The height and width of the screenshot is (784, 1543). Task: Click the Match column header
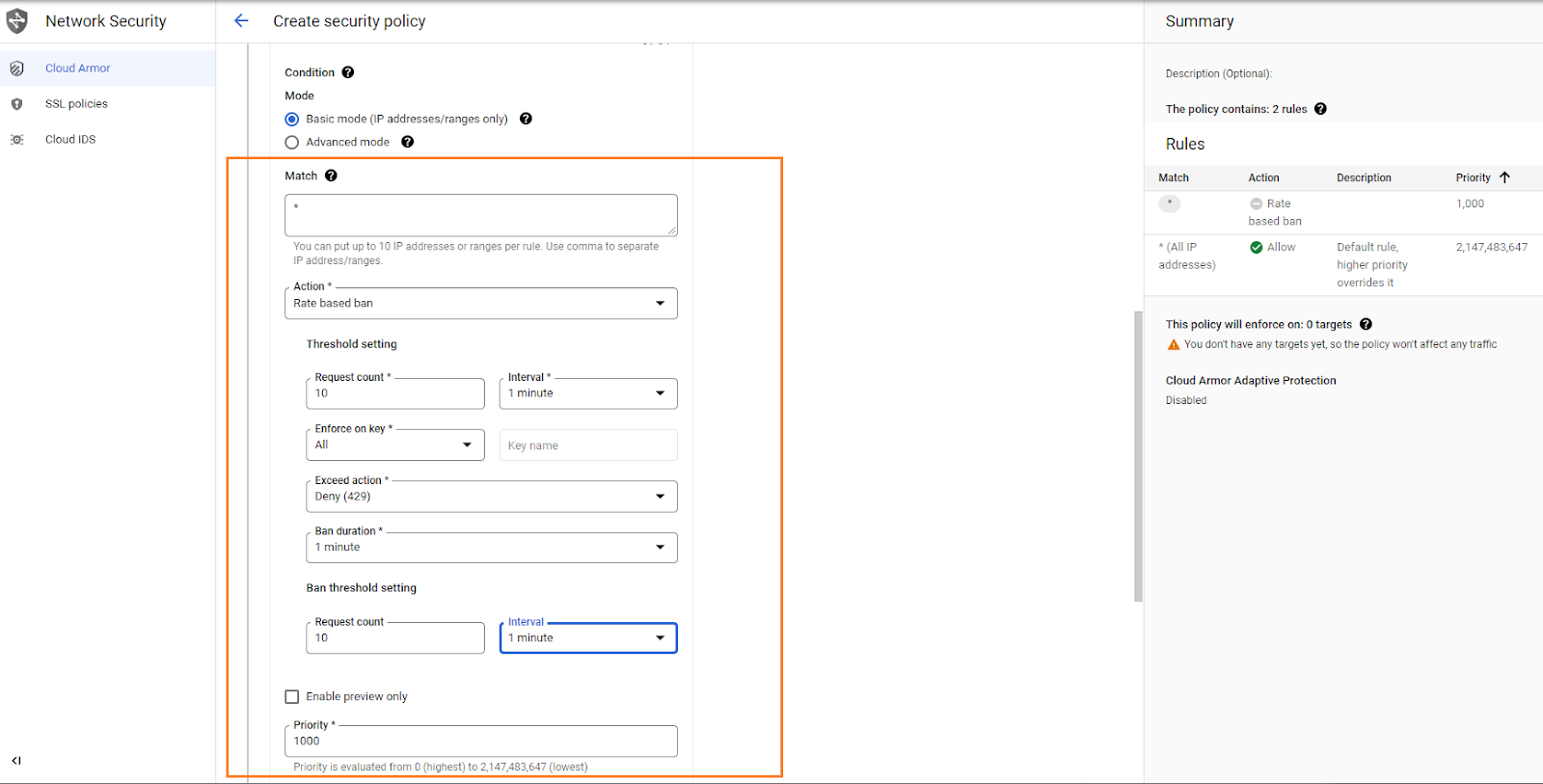(x=1174, y=177)
